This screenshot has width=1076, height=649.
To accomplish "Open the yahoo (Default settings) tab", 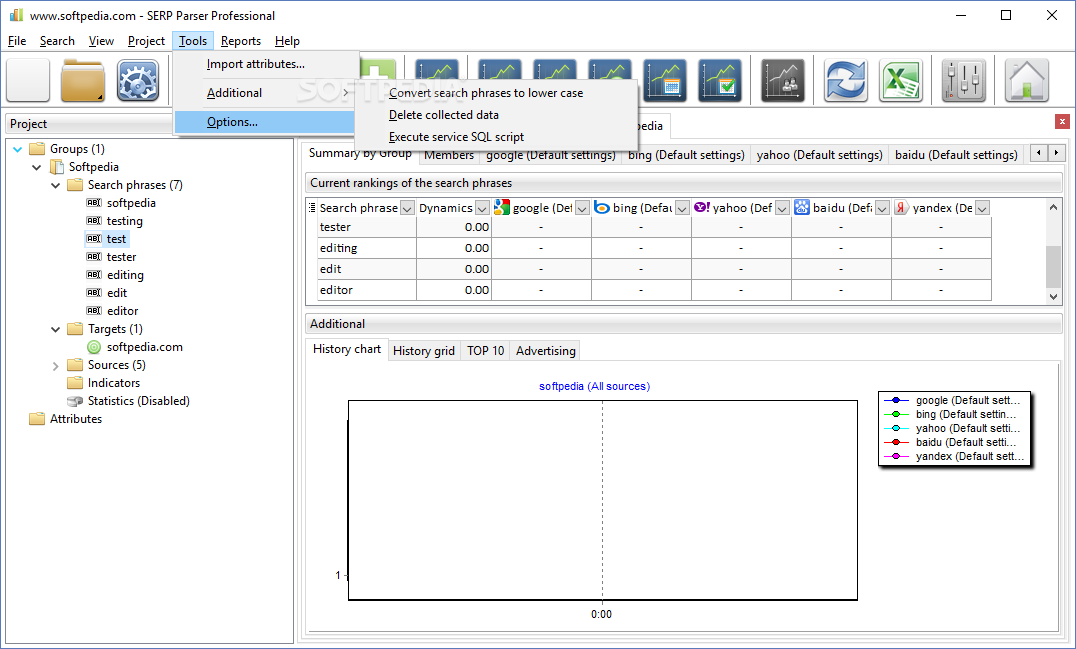I will (x=819, y=155).
